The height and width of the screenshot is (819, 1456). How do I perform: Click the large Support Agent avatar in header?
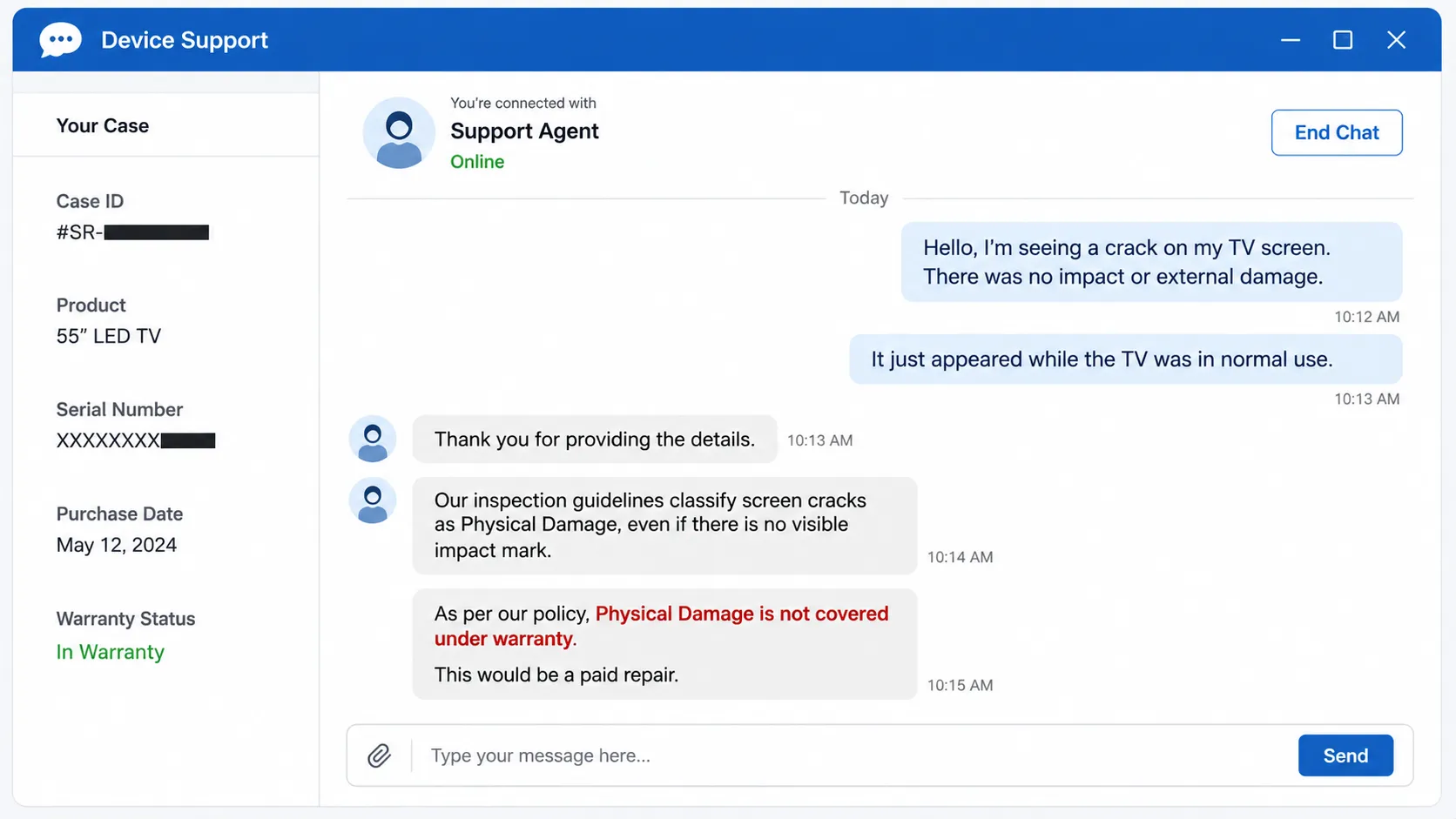tap(399, 133)
